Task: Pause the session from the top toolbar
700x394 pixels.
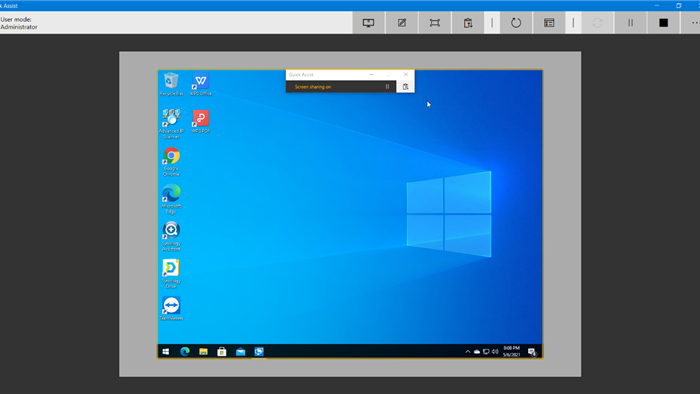Action: pos(630,23)
